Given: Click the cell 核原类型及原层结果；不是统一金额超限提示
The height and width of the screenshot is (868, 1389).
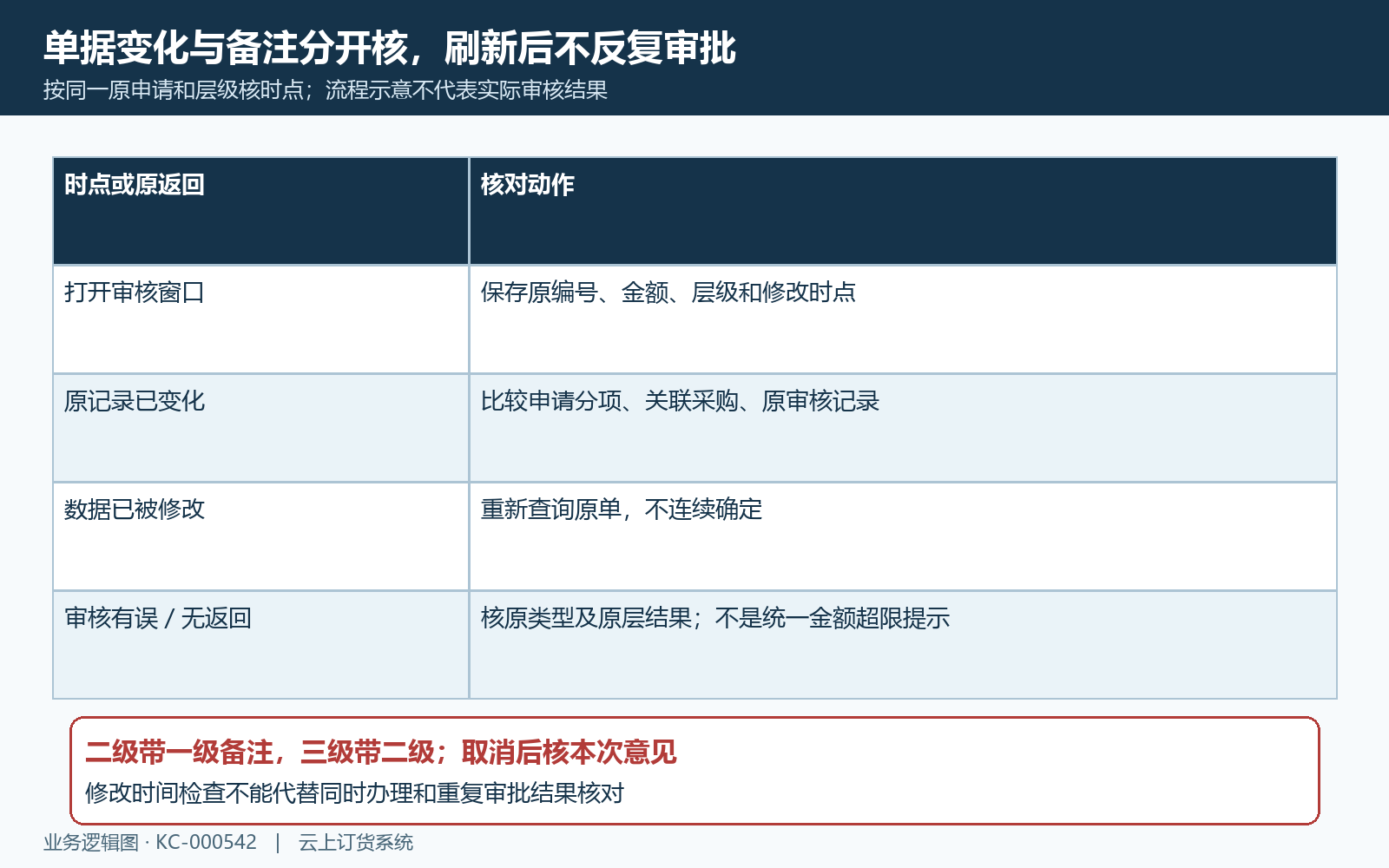Looking at the screenshot, I should coord(903,645).
